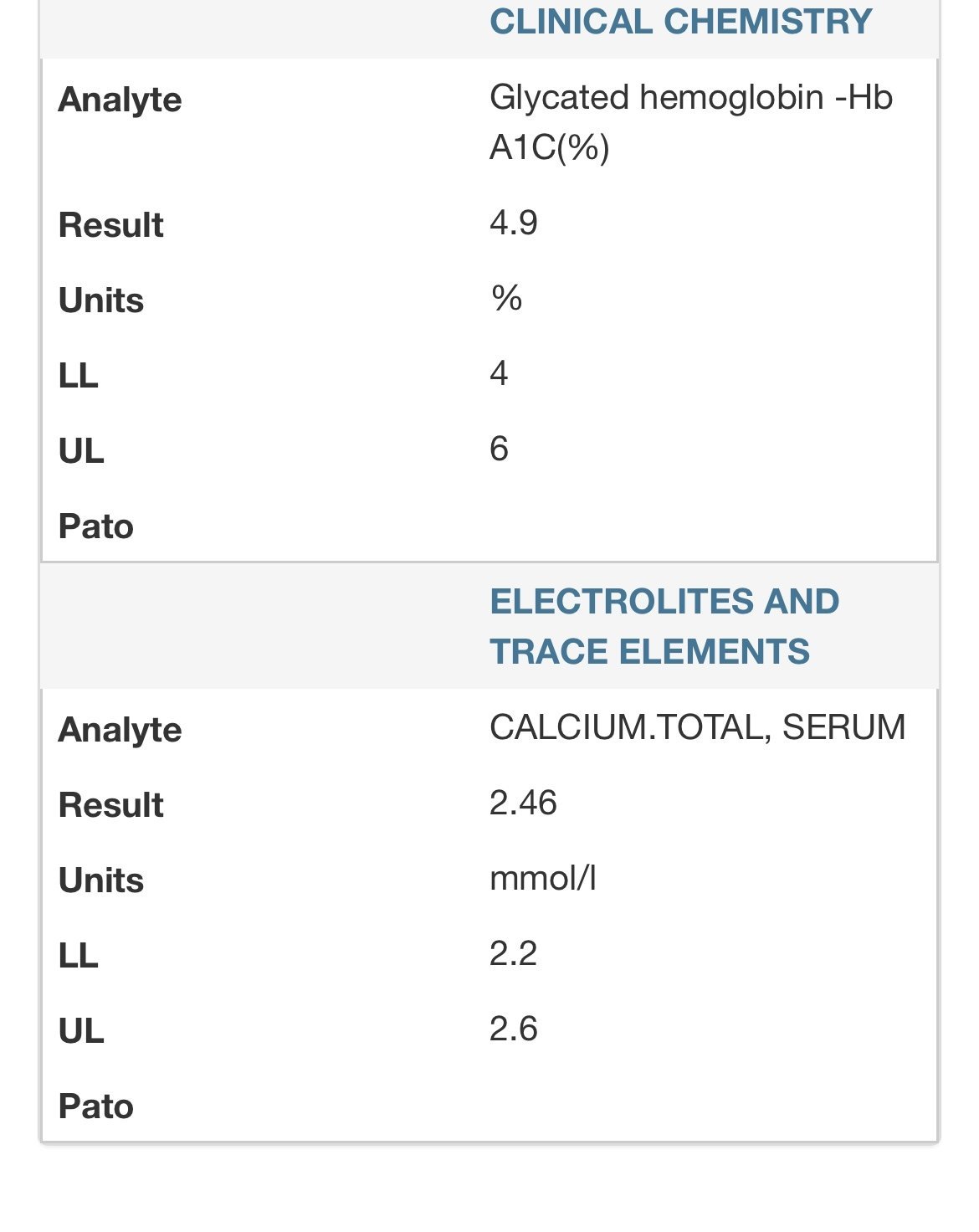Open the ELECTROLITES AND TRACE ELEMENTS heading
This screenshot has height=1232, width=979.
664,626
